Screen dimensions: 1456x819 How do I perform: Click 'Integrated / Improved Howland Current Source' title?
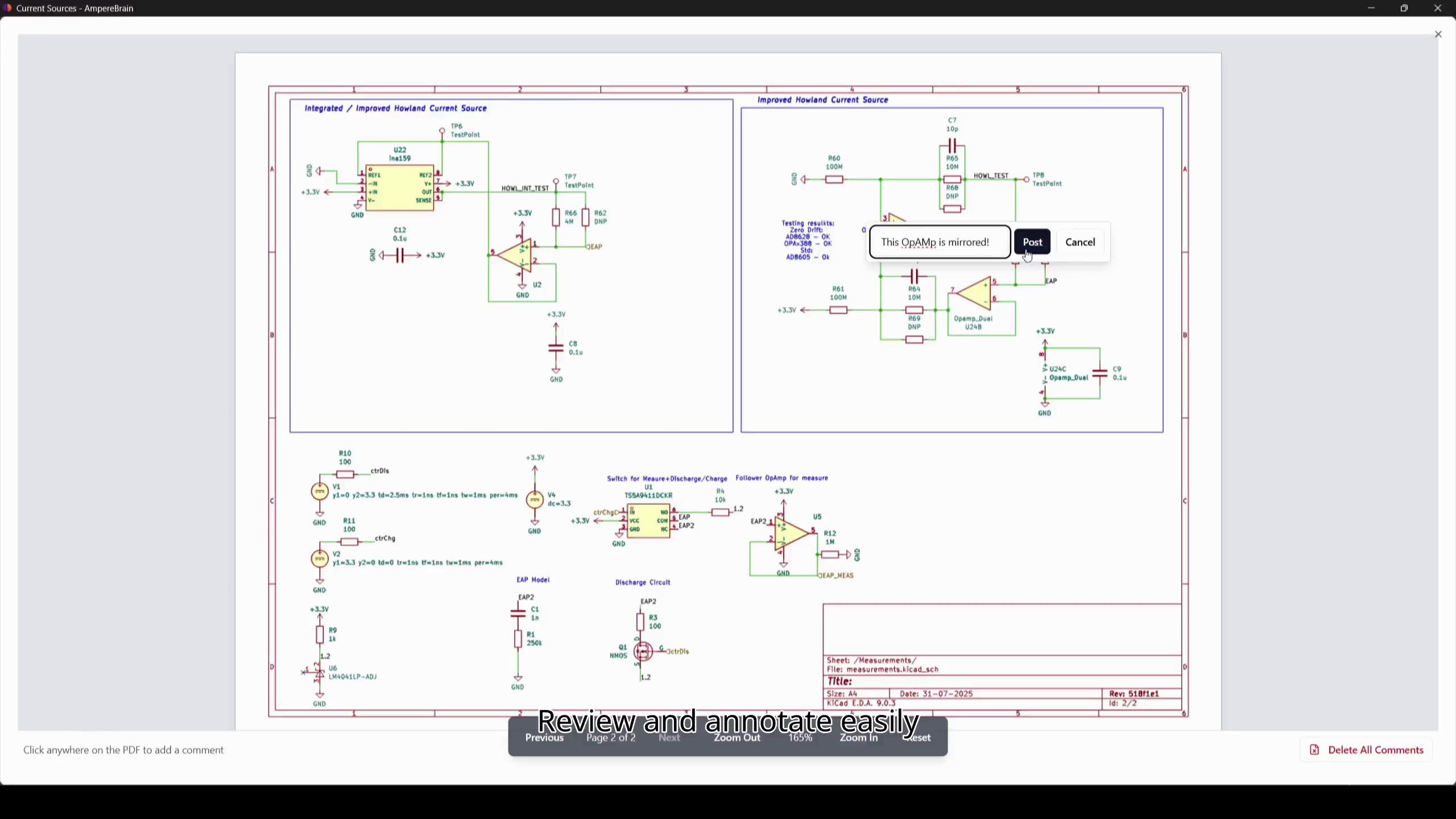[395, 108]
